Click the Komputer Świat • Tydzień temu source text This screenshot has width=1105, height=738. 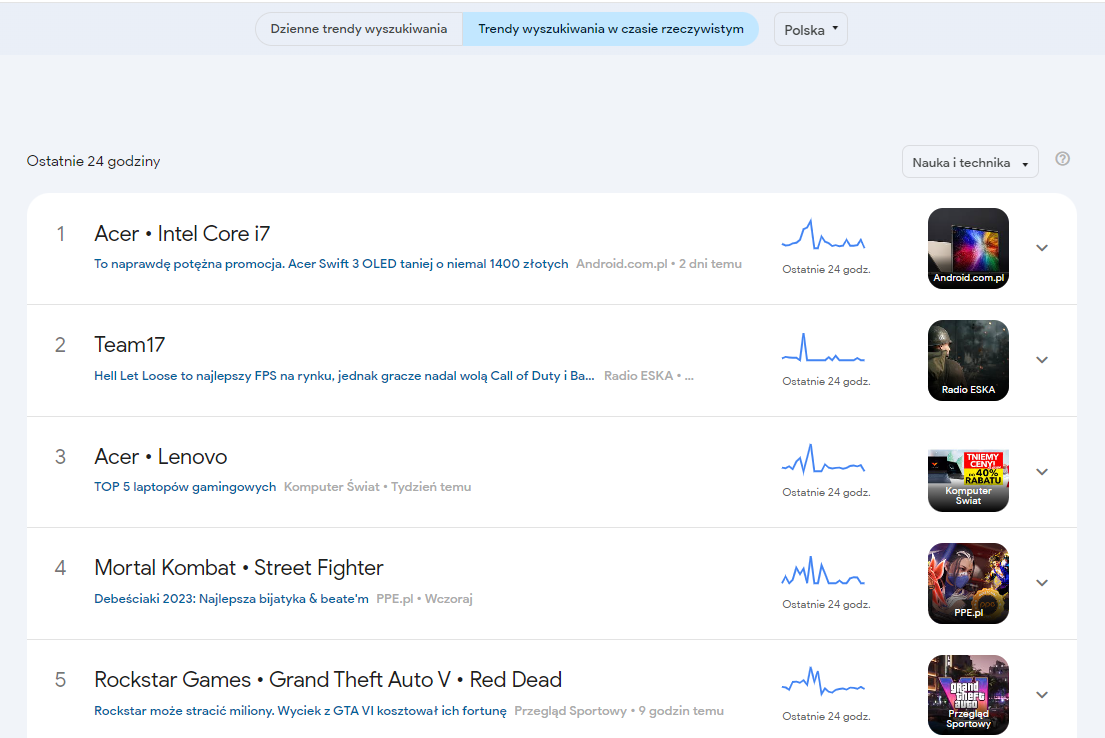click(378, 486)
